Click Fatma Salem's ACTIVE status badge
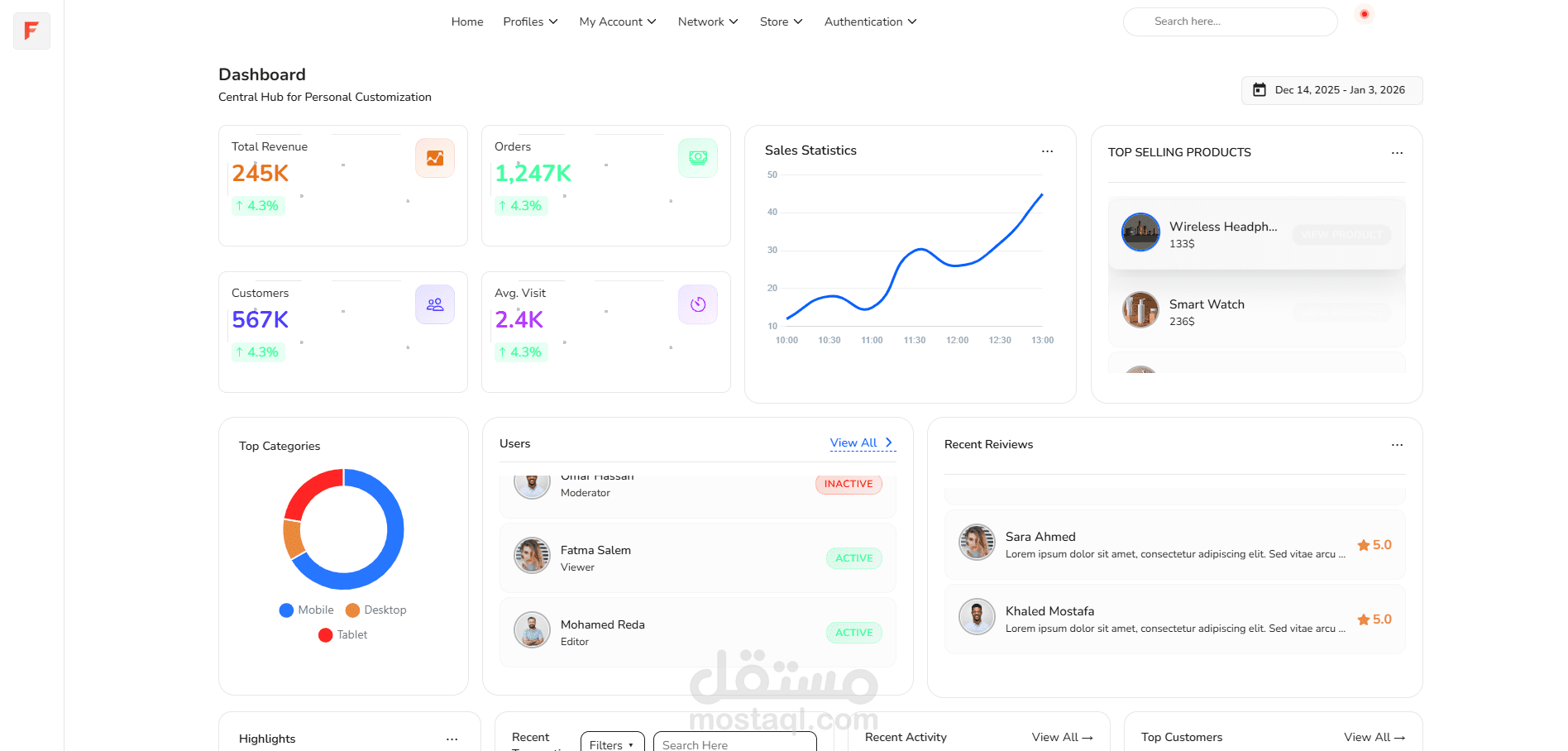1568x751 pixels. pyautogui.click(x=854, y=558)
